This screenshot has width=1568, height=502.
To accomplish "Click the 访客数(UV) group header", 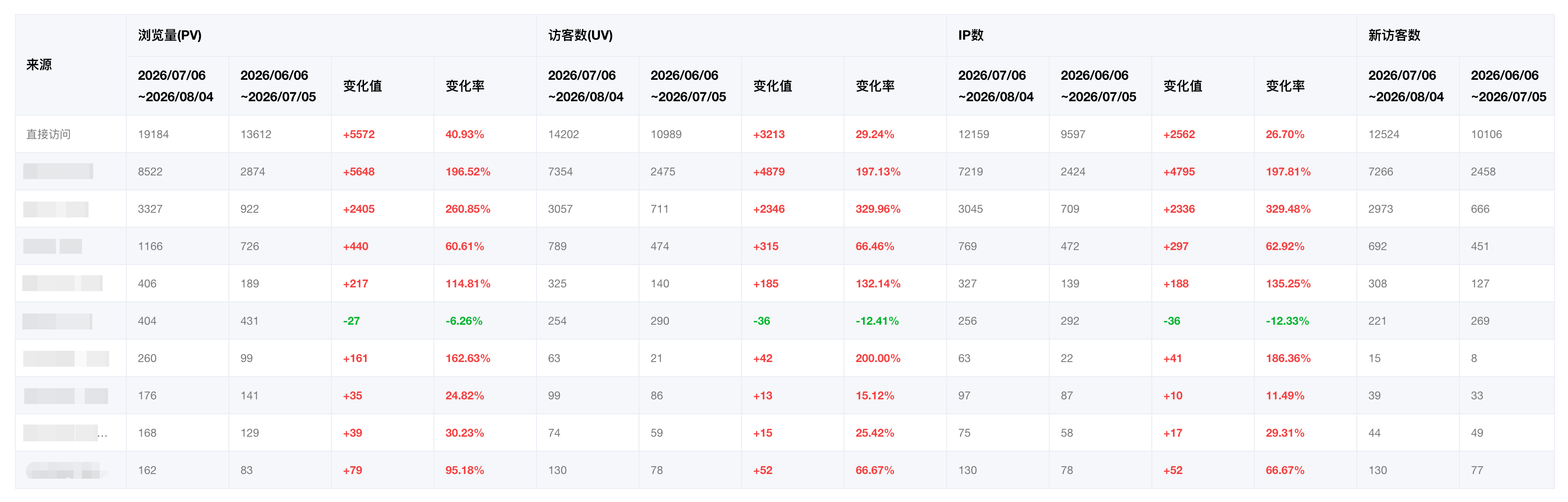I will [580, 35].
